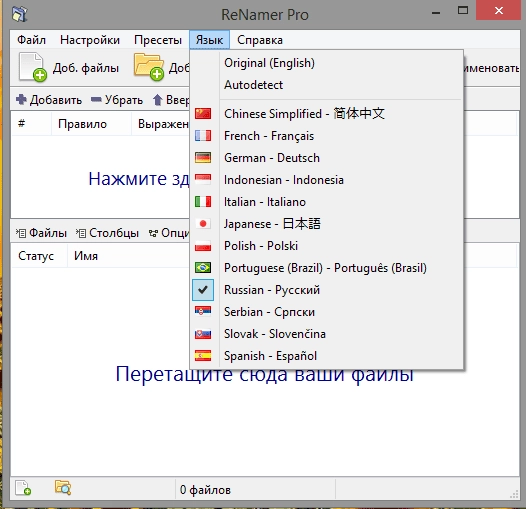Click the Доб. файлы add-files icon
526x509 pixels.
coord(32,67)
